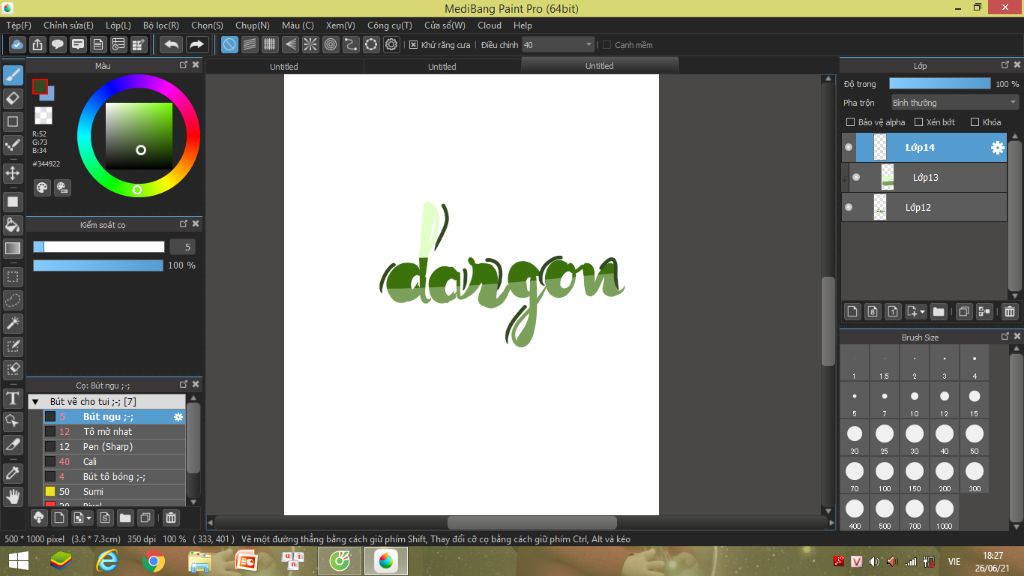Enable circle snap guide

[x=330, y=44]
